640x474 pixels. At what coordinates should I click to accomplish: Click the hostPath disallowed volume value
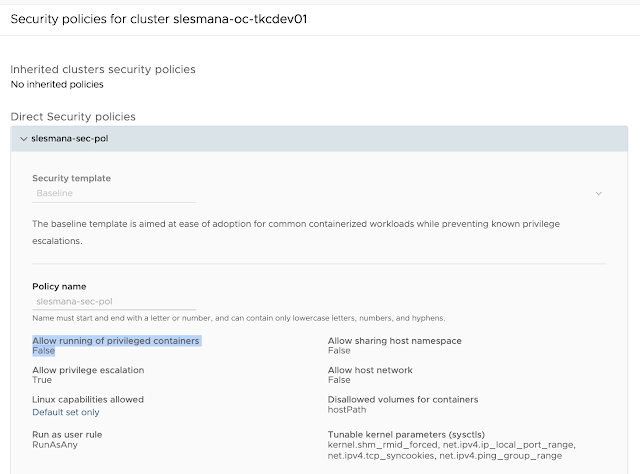348,410
